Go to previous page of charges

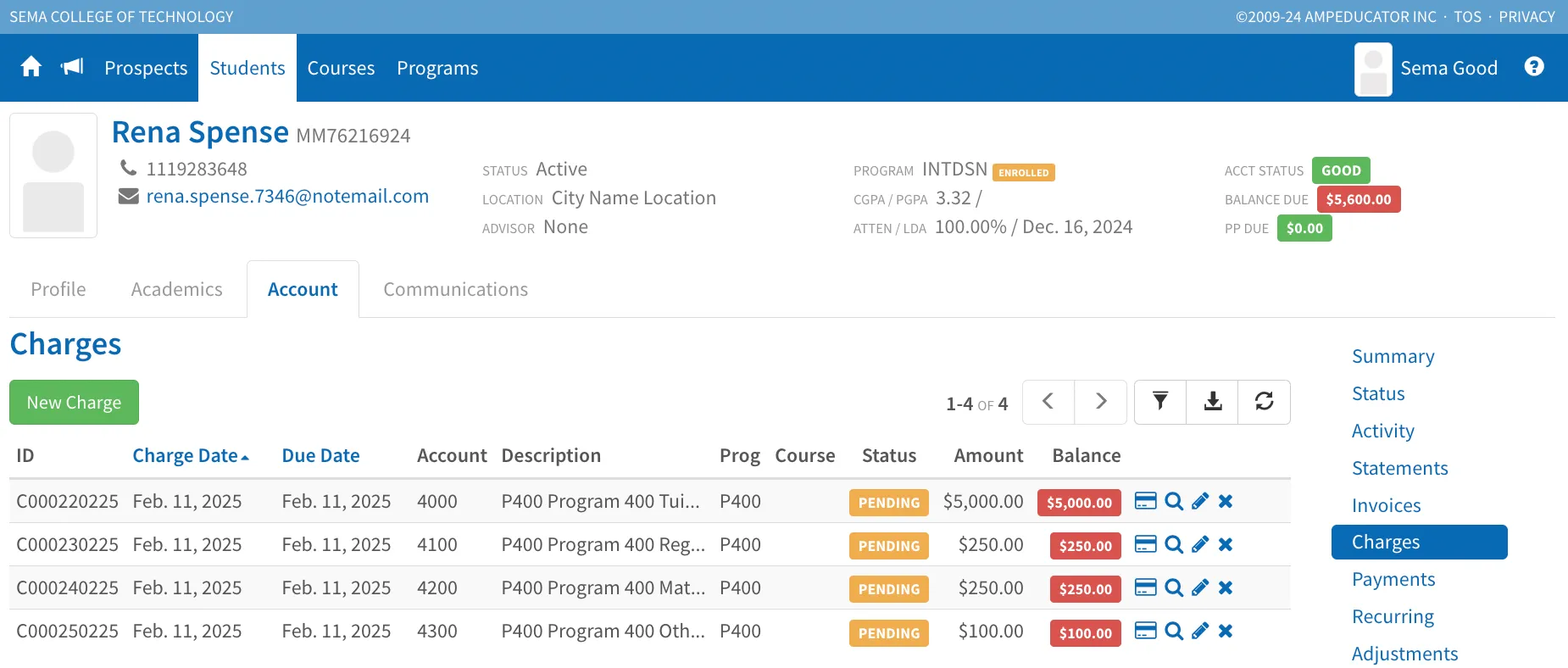[x=1048, y=402]
